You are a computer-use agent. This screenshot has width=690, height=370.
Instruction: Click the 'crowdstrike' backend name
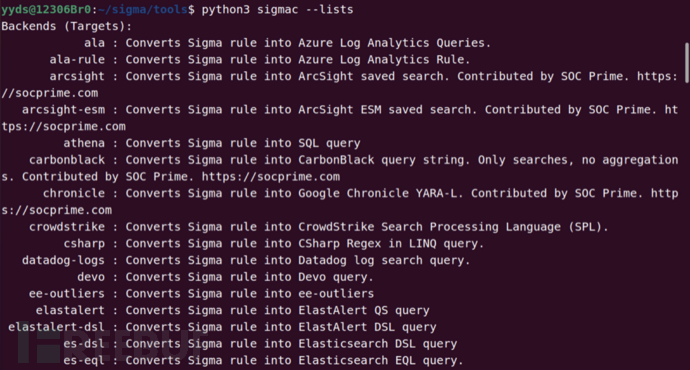(67, 227)
